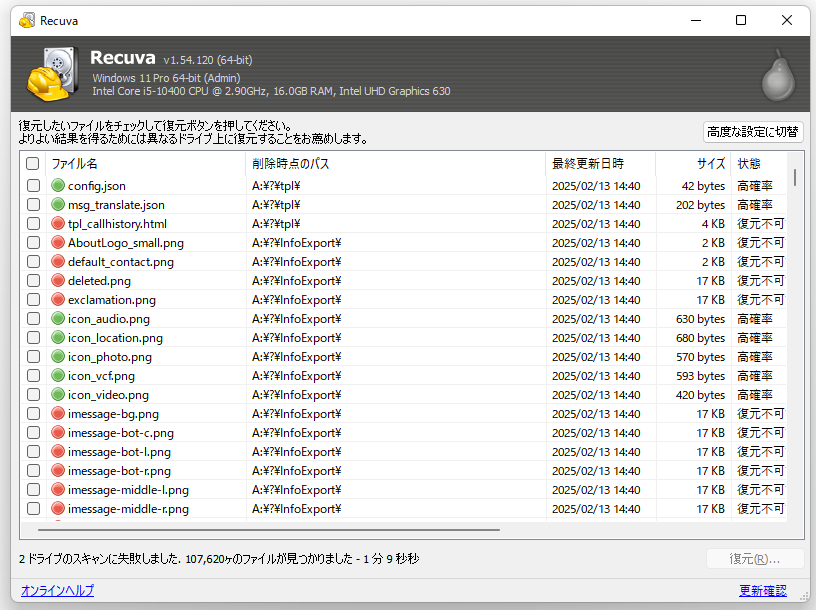Open the オンラインヘルプ link
The width and height of the screenshot is (816, 610).
[57, 591]
